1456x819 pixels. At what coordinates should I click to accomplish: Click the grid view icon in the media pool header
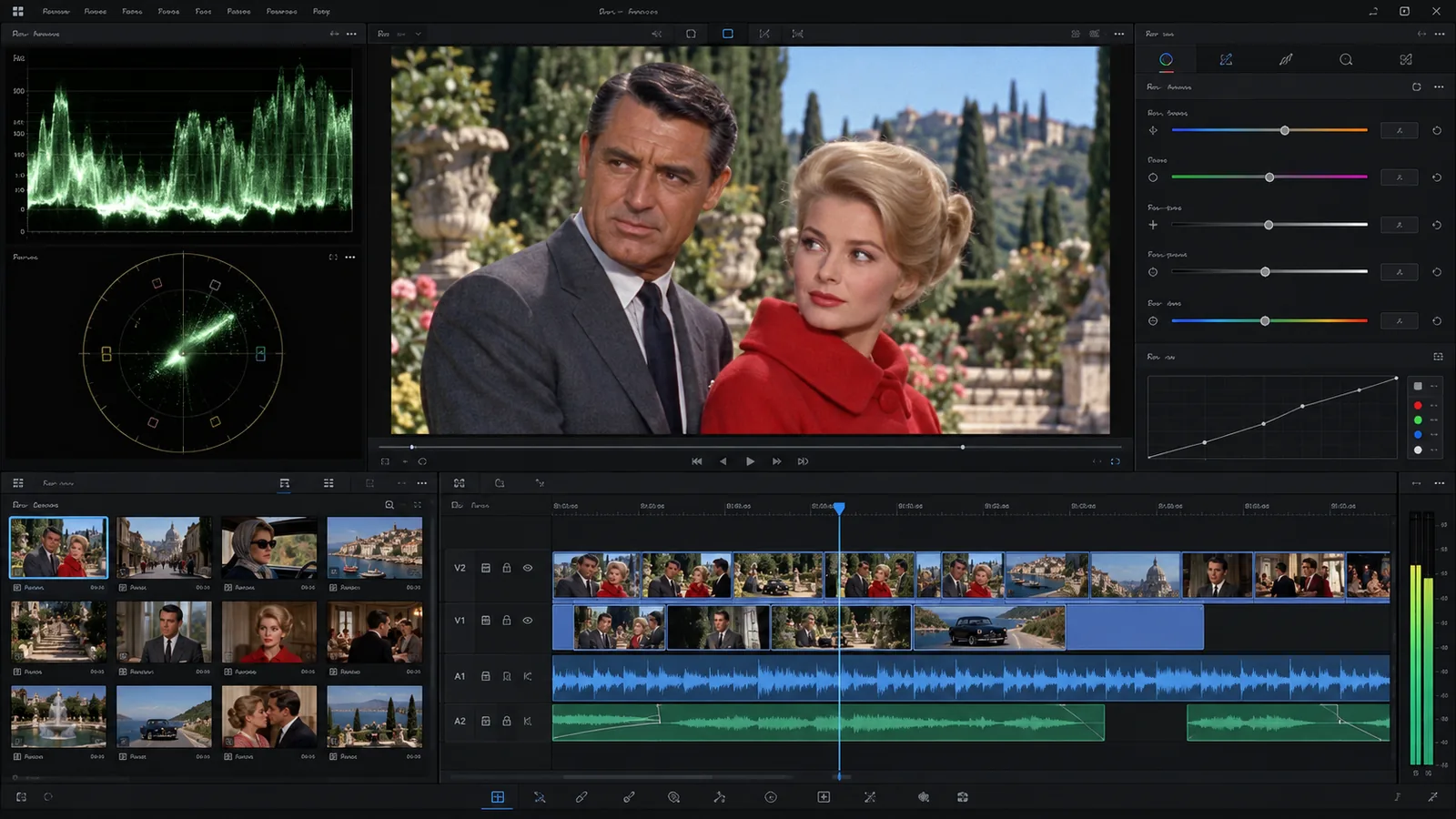(x=329, y=483)
